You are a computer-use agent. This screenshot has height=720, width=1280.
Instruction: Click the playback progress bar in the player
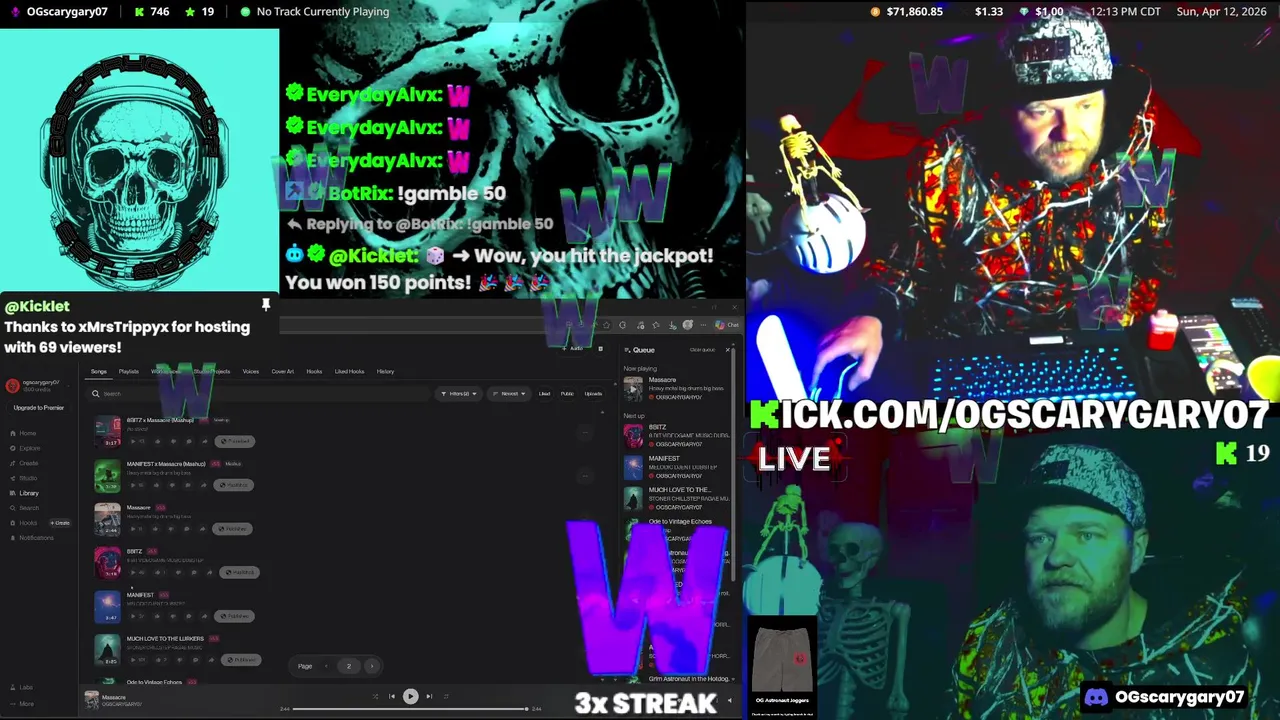(x=410, y=709)
